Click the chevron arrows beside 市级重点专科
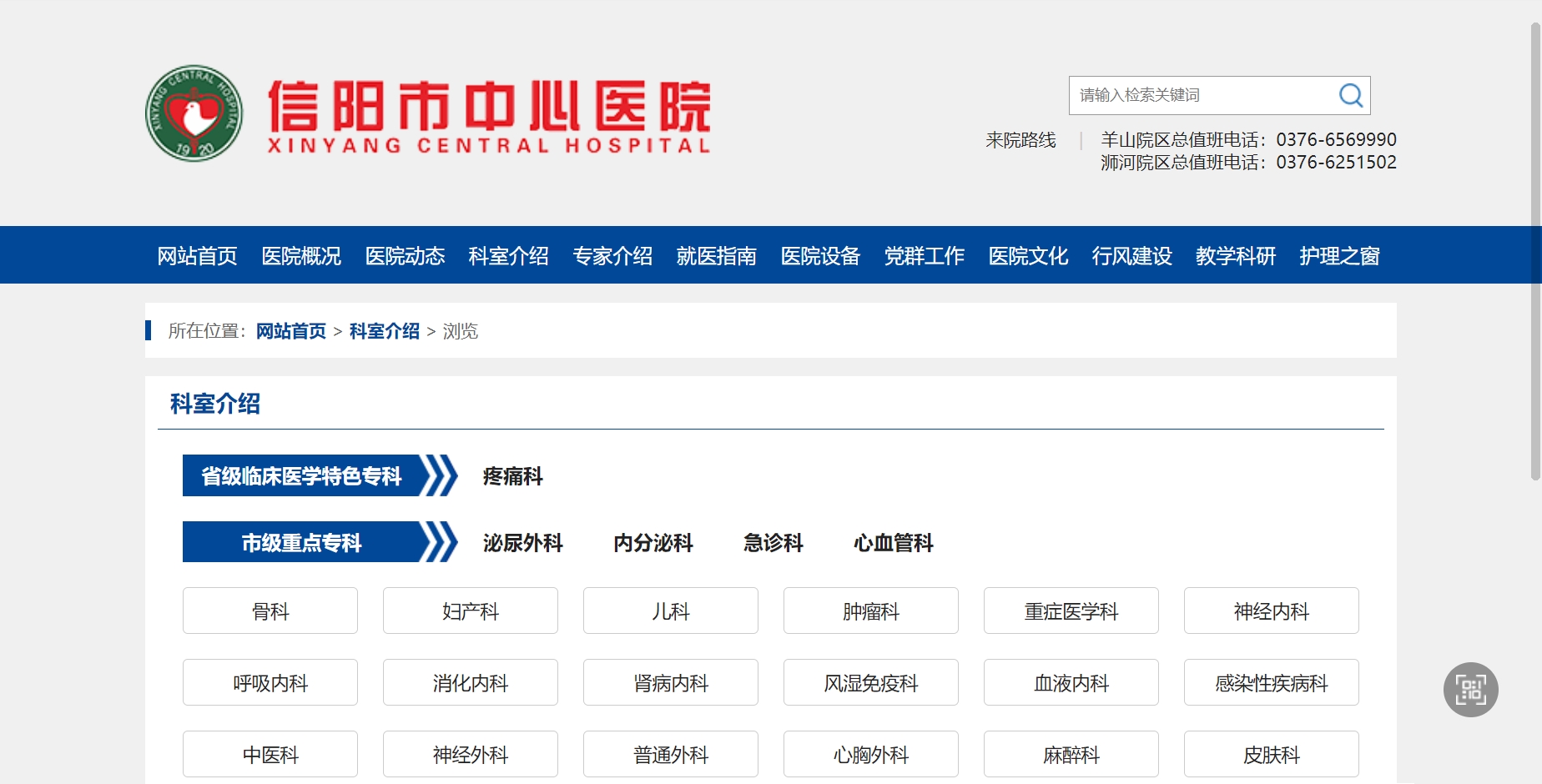 [440, 542]
